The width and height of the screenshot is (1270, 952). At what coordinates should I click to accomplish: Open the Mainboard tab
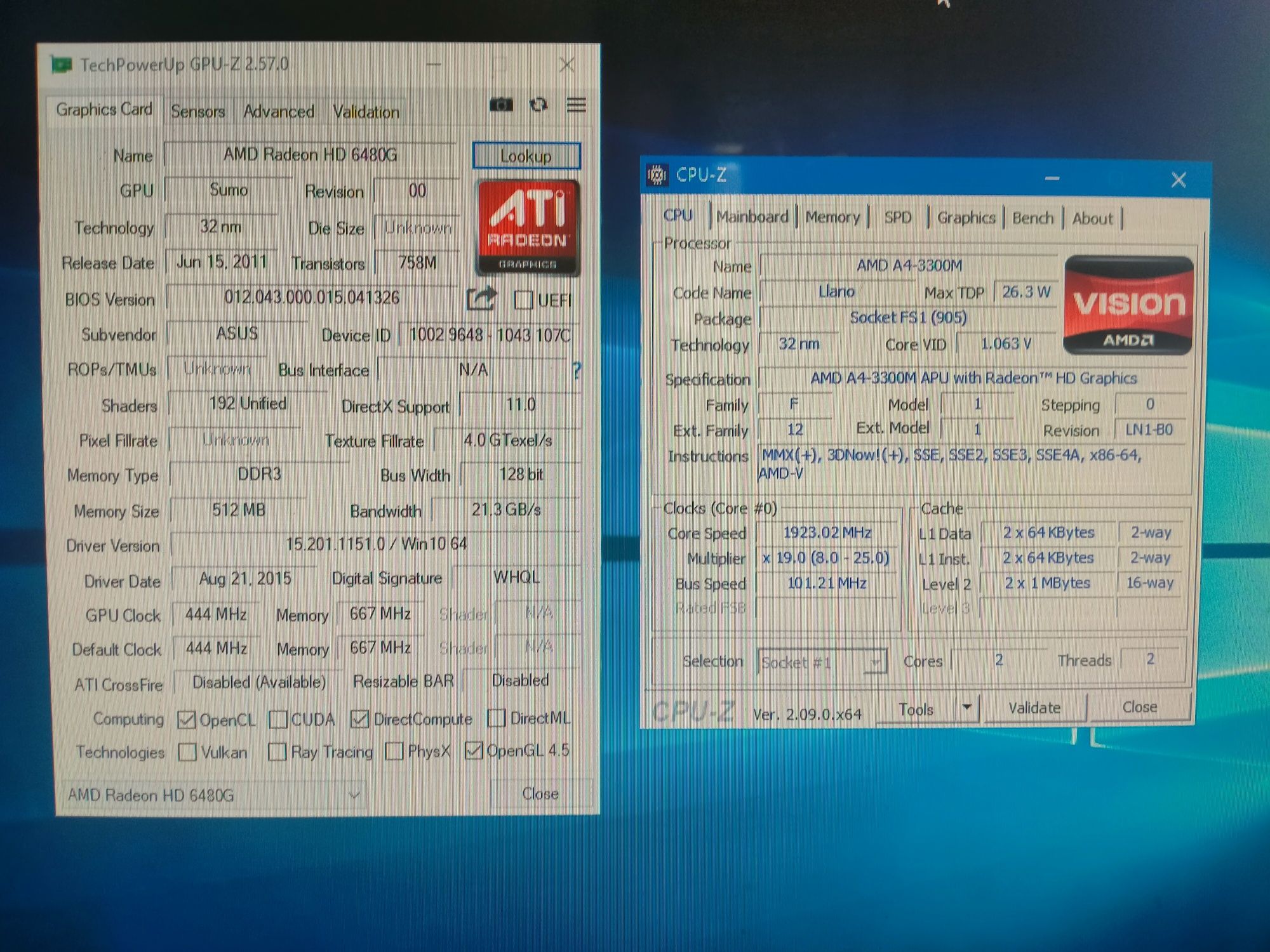tap(752, 217)
